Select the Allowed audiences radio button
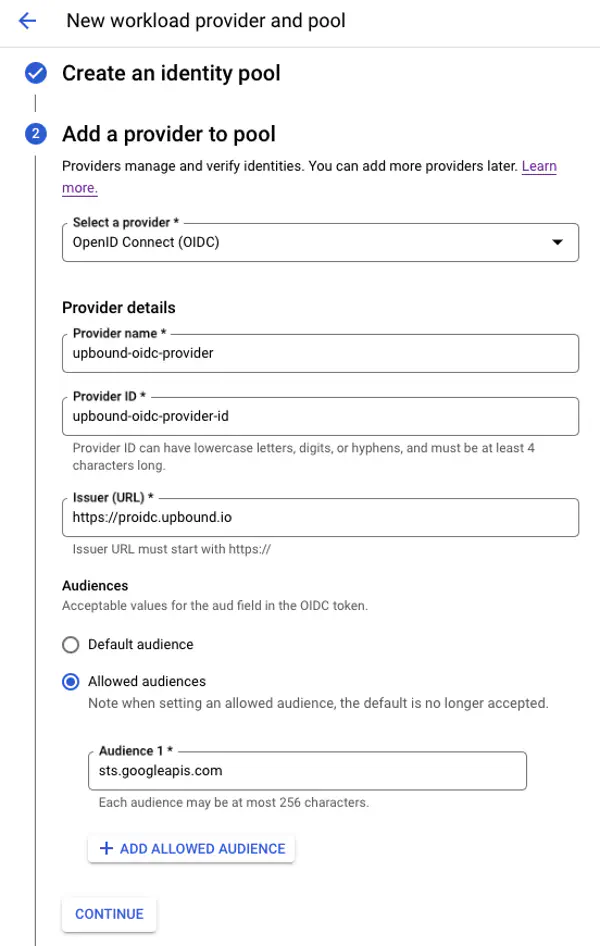 (x=70, y=681)
